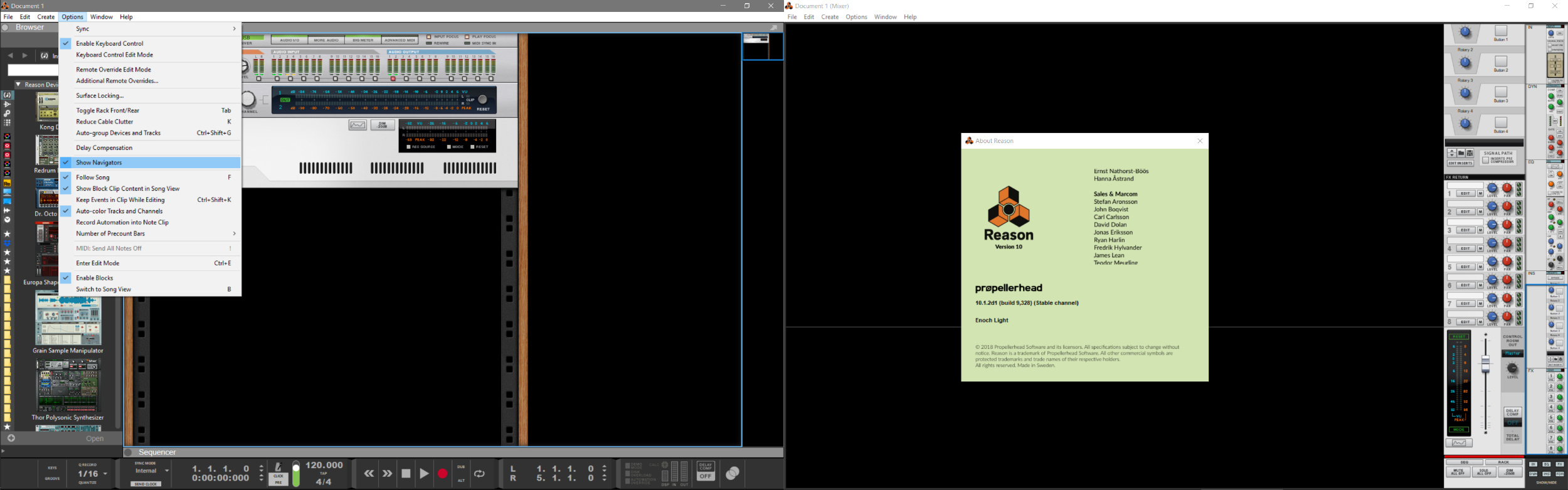This screenshot has width=1568, height=490.
Task: Open the Advanced MIDI tab
Action: [400, 40]
